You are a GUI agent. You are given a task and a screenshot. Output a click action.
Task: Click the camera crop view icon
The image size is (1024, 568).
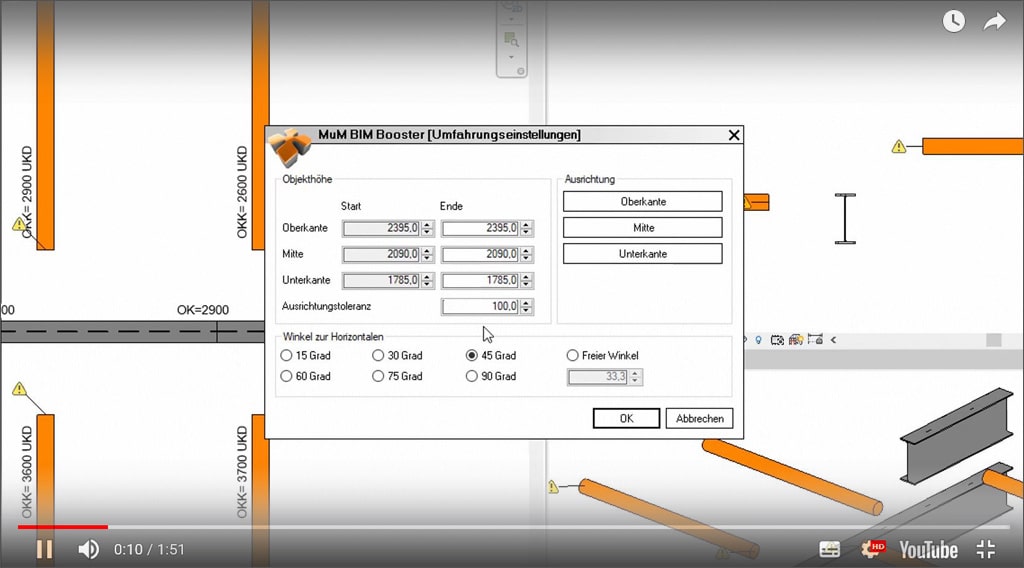pos(777,339)
